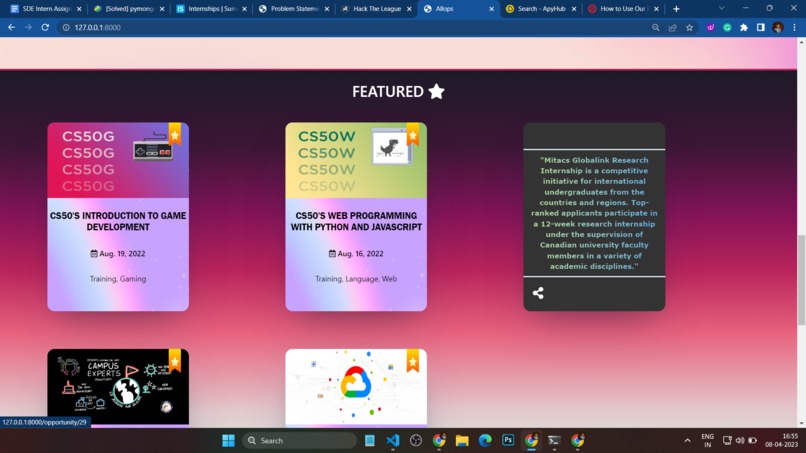Click the Aug. 19, 2022 date

pyautogui.click(x=118, y=253)
